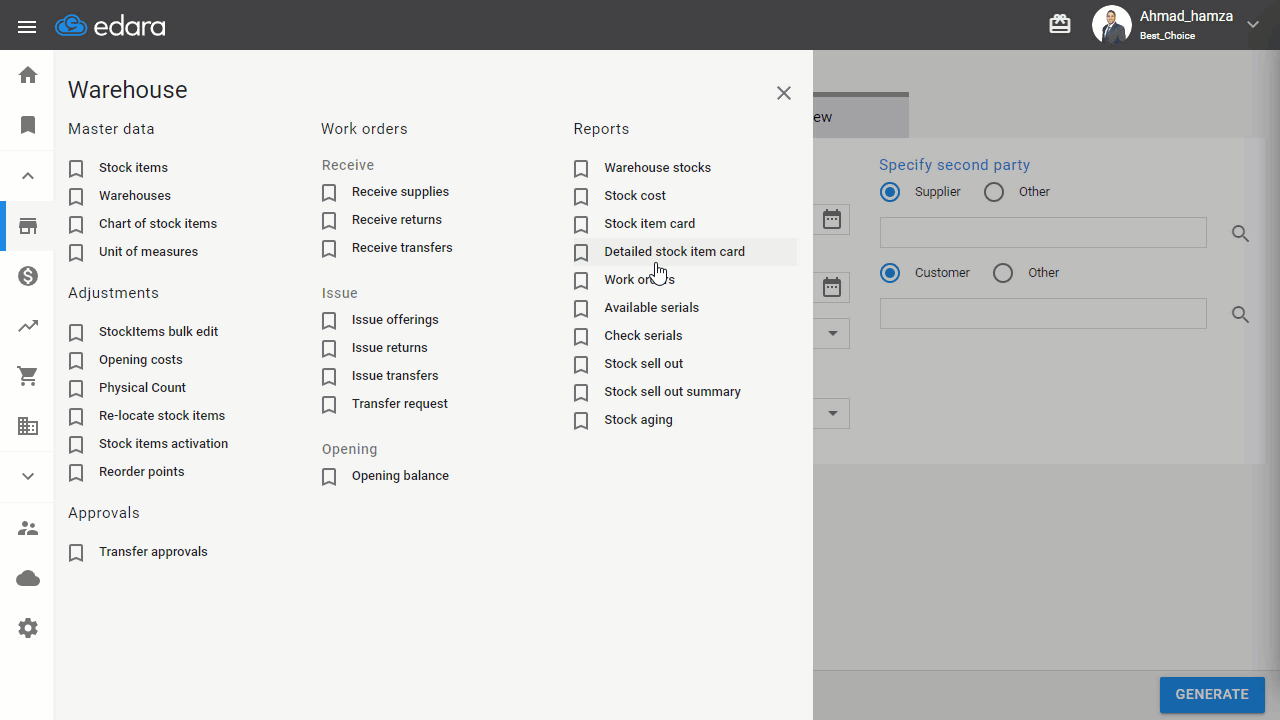Open Detailed stock item card report
The width and height of the screenshot is (1280, 720).
coord(675,252)
